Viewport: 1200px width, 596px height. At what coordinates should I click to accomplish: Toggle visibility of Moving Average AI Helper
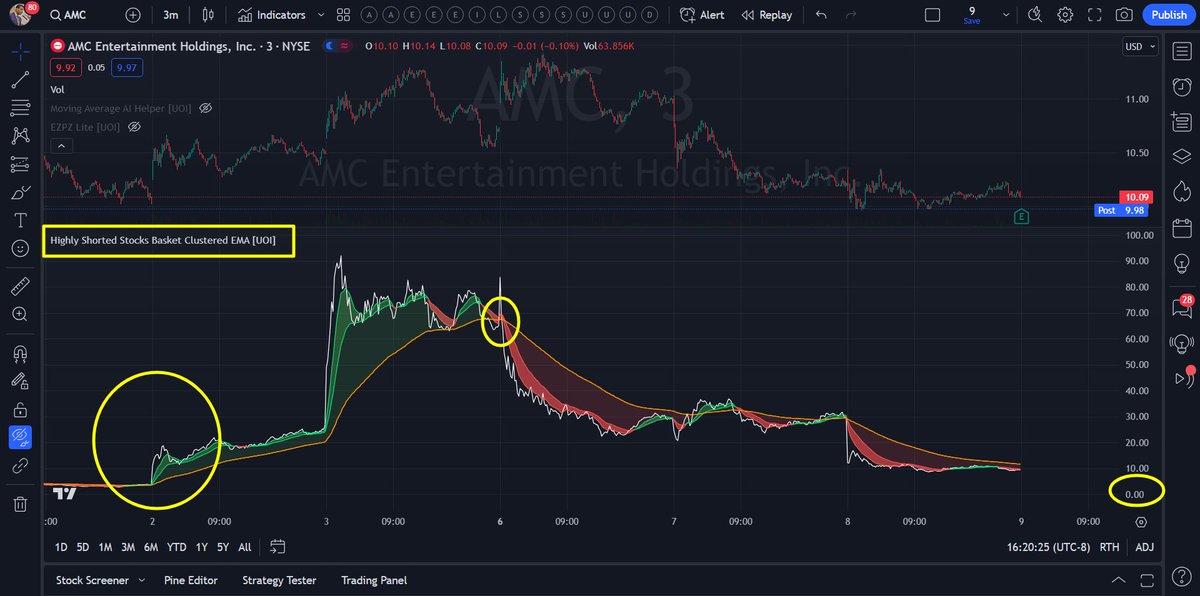point(205,107)
